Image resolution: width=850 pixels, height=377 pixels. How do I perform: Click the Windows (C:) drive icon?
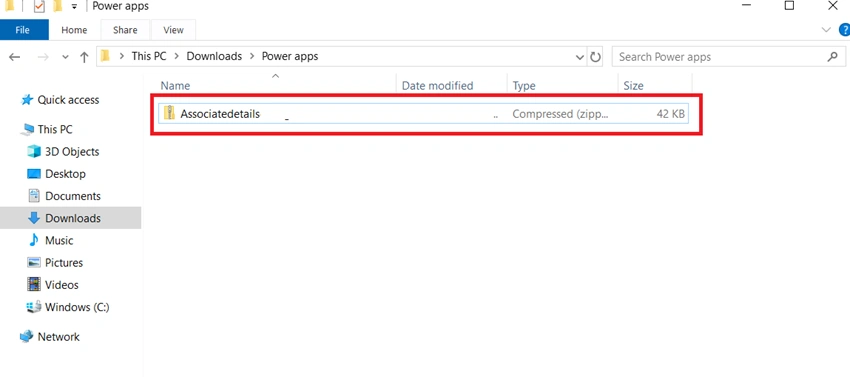pos(34,308)
